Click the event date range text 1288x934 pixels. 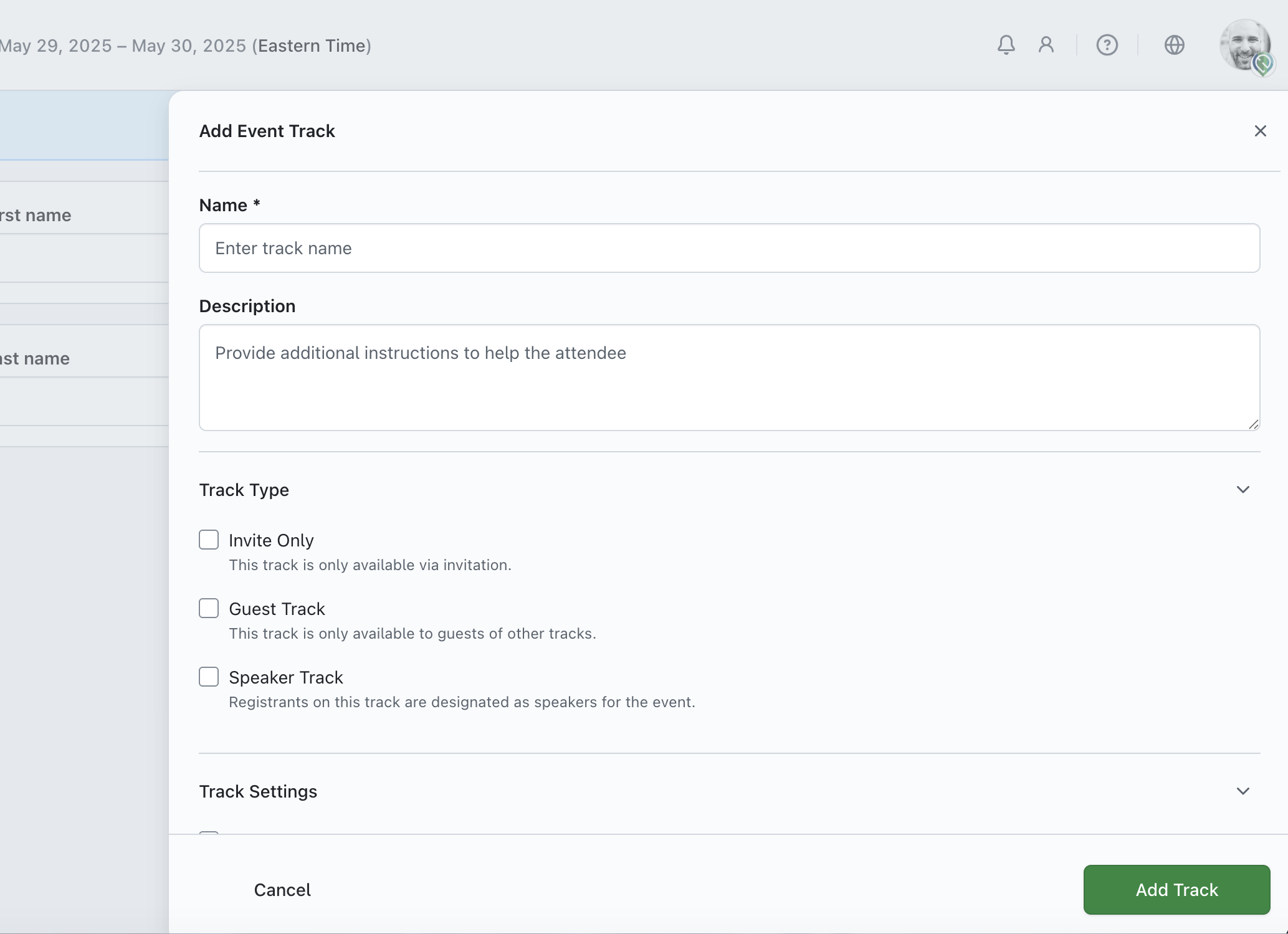pyautogui.click(x=185, y=46)
